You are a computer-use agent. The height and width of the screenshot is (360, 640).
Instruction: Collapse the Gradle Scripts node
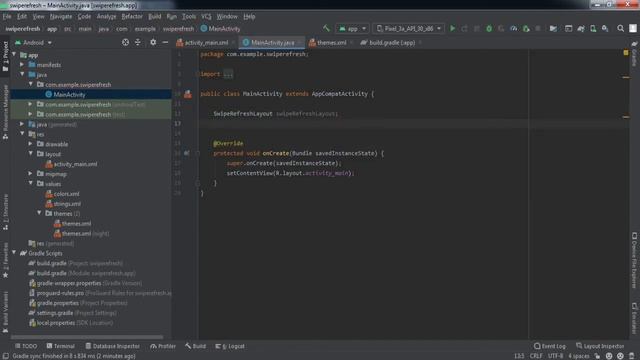coord(14,253)
